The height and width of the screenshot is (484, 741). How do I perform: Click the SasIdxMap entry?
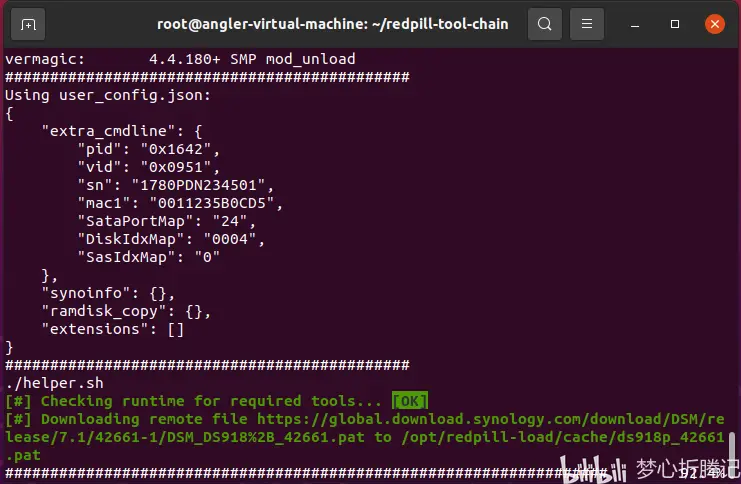tap(148, 257)
